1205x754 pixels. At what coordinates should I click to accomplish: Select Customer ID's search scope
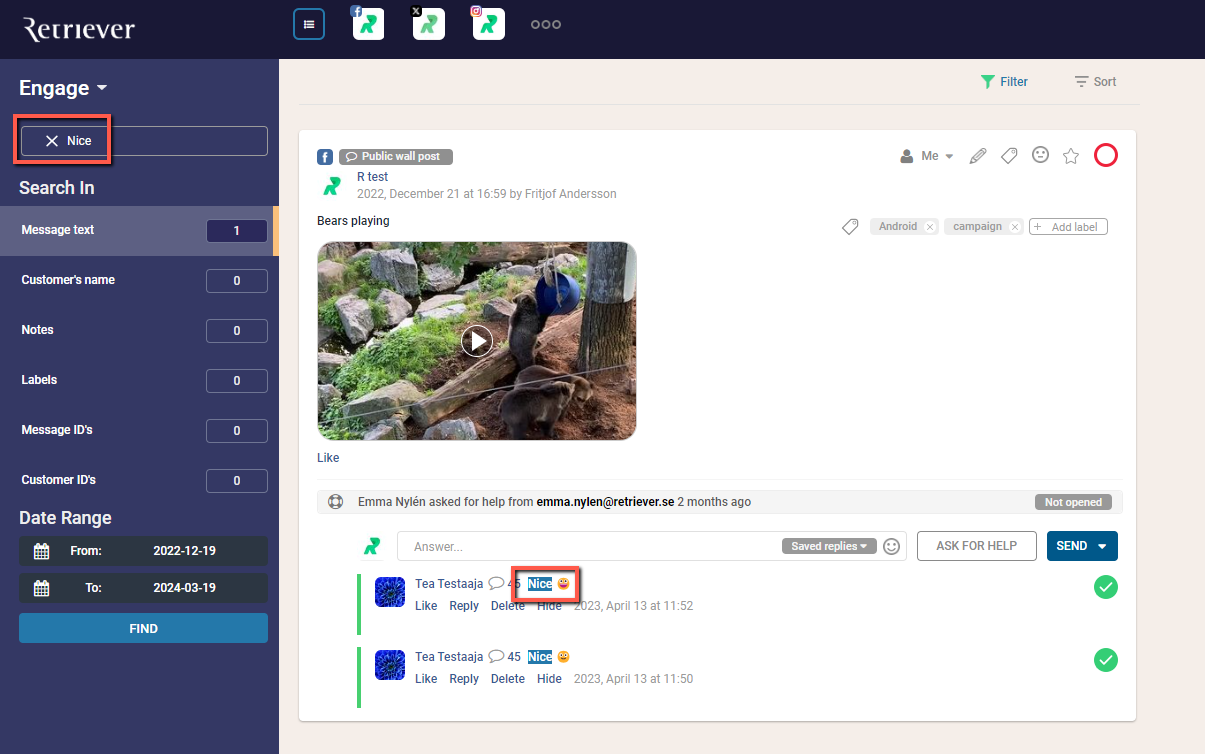coord(139,480)
